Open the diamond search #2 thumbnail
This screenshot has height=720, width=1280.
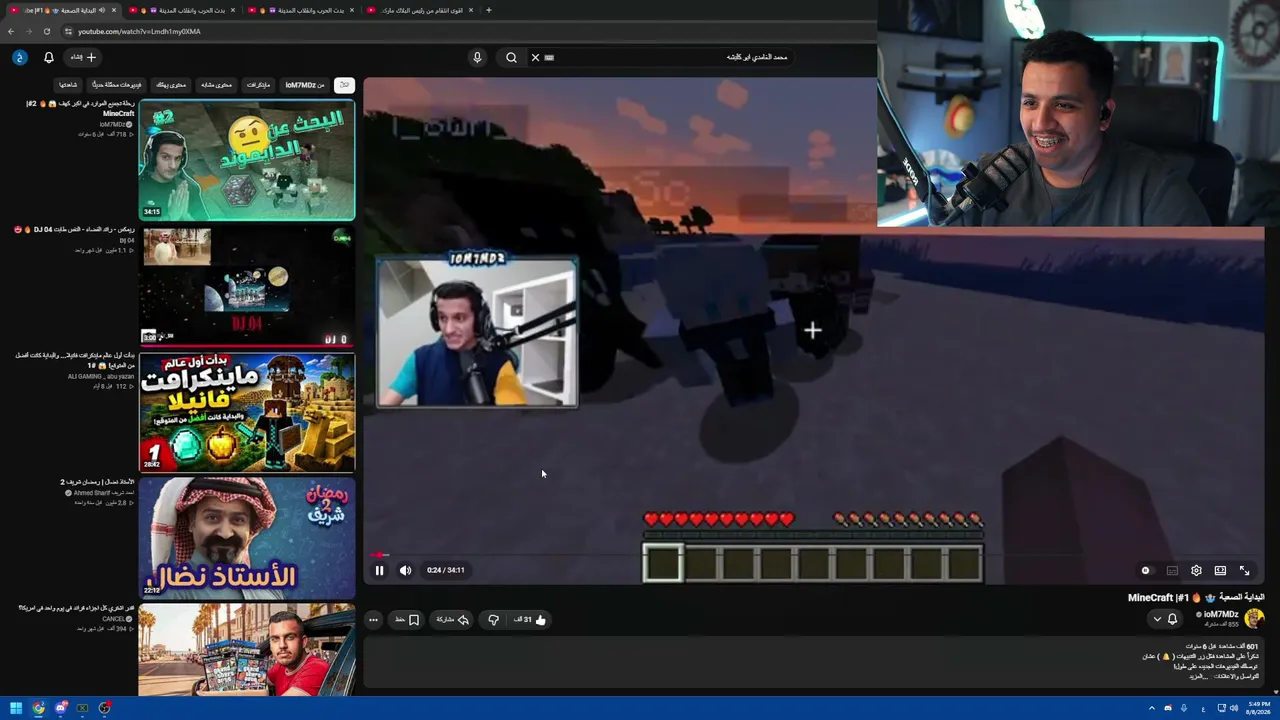click(x=247, y=160)
